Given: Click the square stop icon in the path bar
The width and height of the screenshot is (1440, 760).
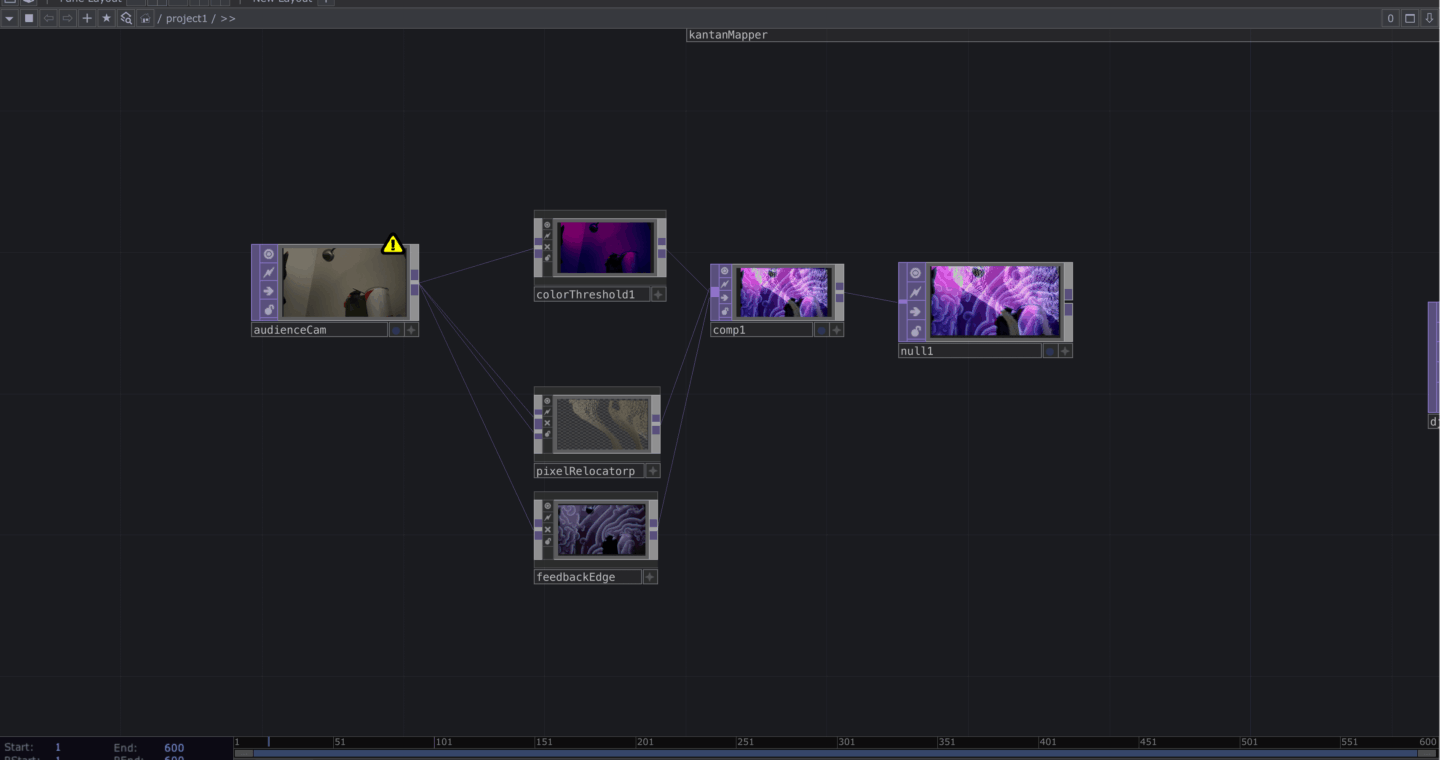Looking at the screenshot, I should [29, 18].
